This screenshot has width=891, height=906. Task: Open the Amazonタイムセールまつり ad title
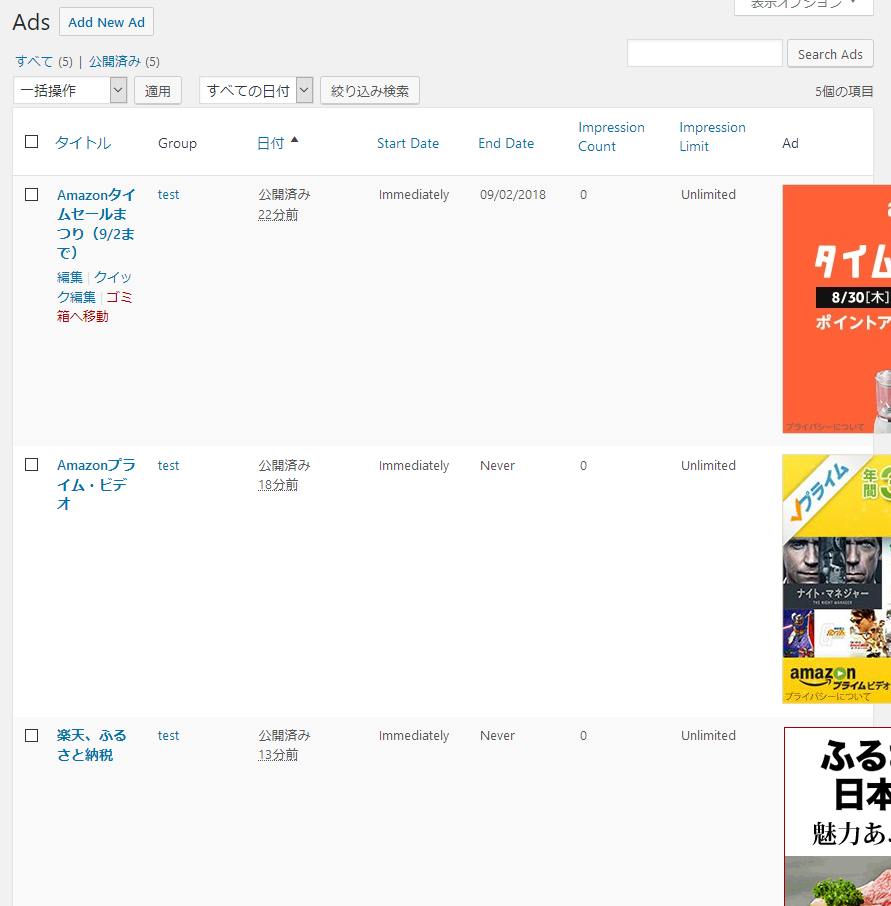click(96, 224)
